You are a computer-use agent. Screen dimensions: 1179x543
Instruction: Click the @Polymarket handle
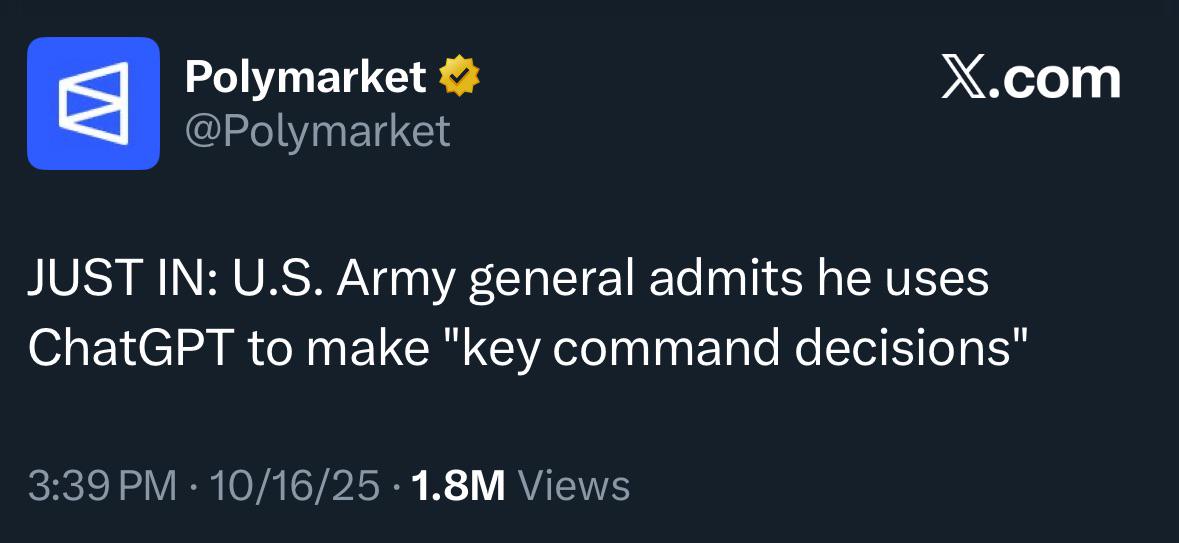point(317,131)
